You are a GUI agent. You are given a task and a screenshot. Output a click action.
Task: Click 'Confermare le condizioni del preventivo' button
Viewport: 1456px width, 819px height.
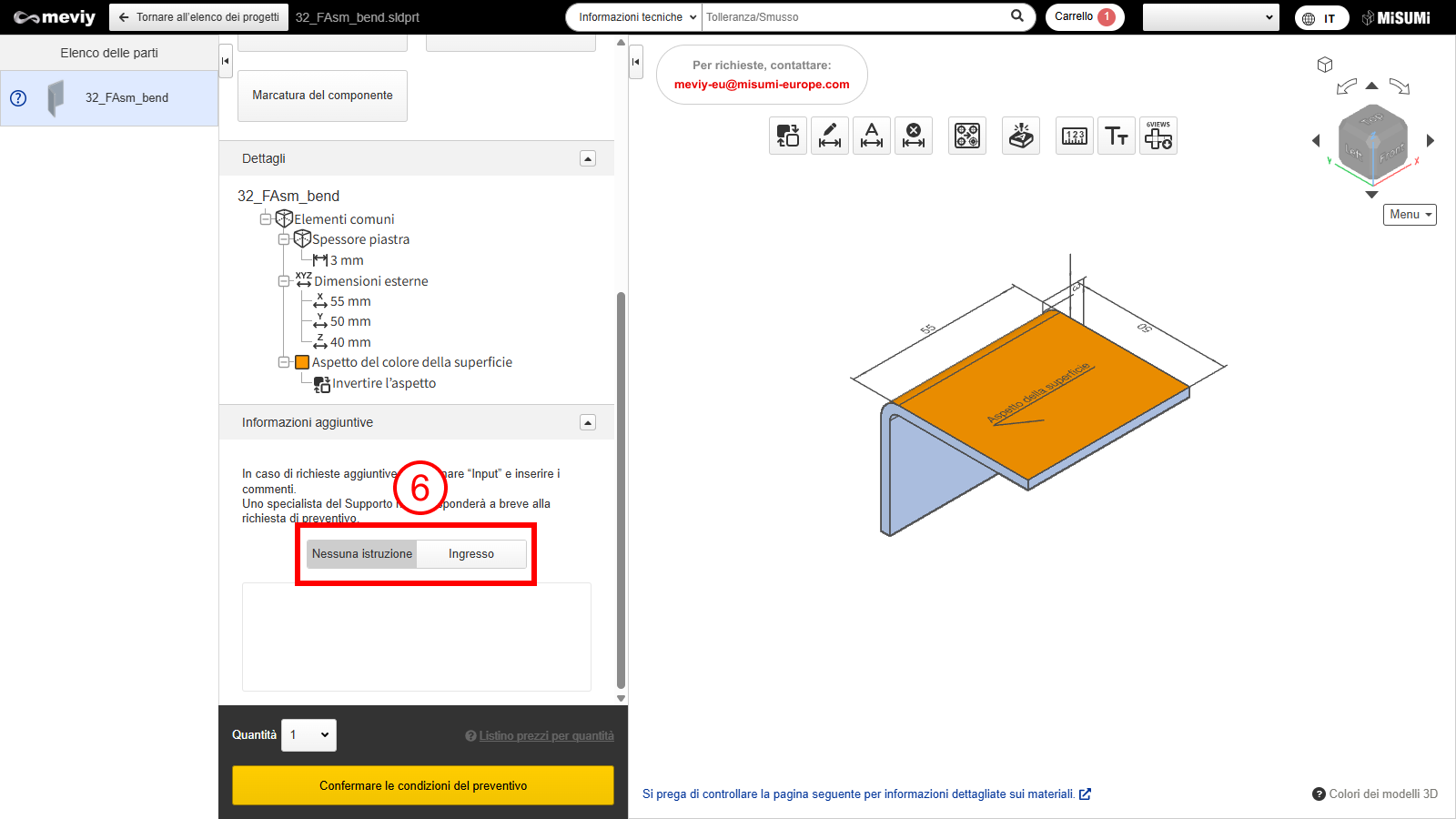point(423,785)
